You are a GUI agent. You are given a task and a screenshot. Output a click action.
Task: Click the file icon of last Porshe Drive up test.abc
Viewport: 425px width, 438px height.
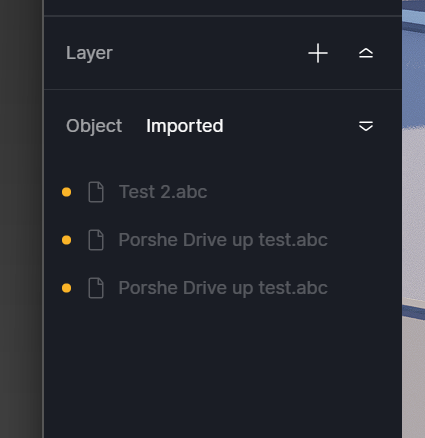coord(96,288)
